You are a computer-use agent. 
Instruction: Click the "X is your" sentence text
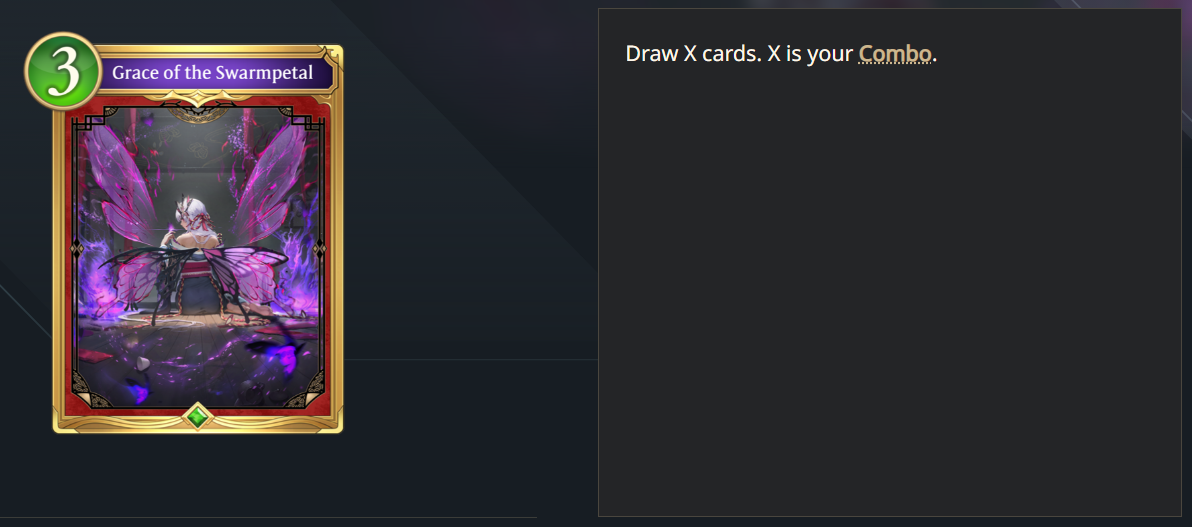(x=810, y=53)
